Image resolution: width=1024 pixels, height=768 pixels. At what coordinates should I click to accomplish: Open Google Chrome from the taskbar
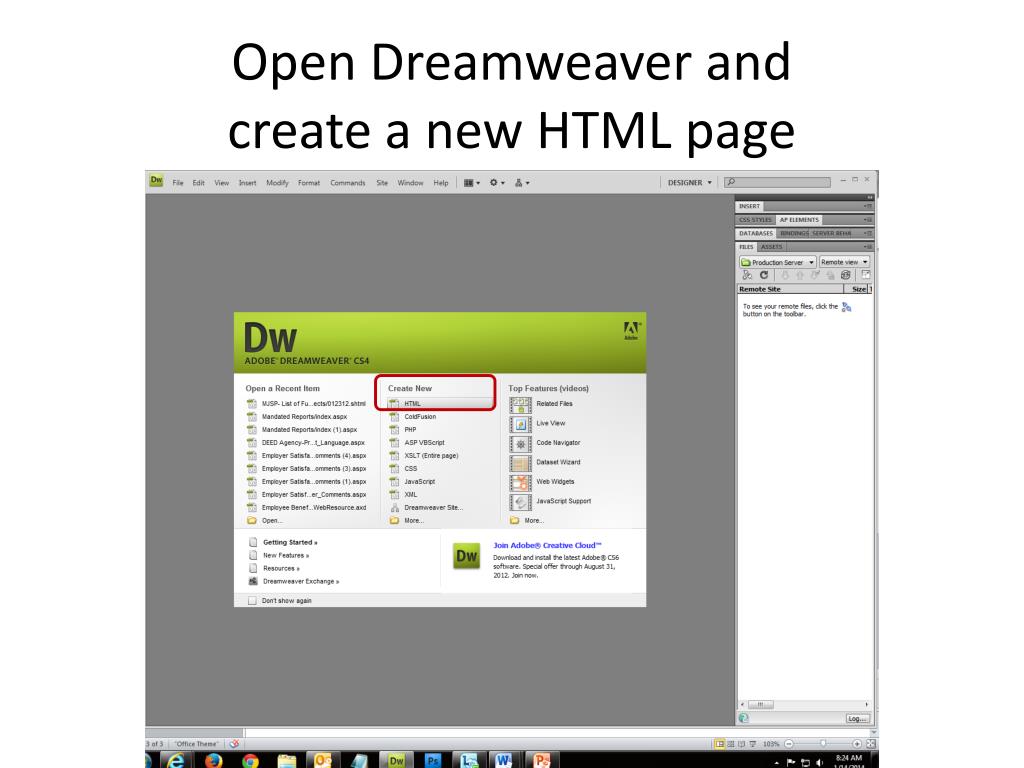coord(249,761)
